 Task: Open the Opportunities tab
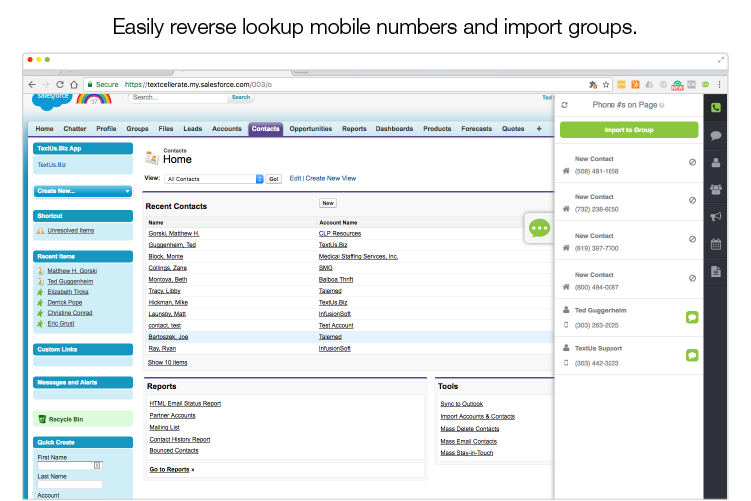coord(310,129)
